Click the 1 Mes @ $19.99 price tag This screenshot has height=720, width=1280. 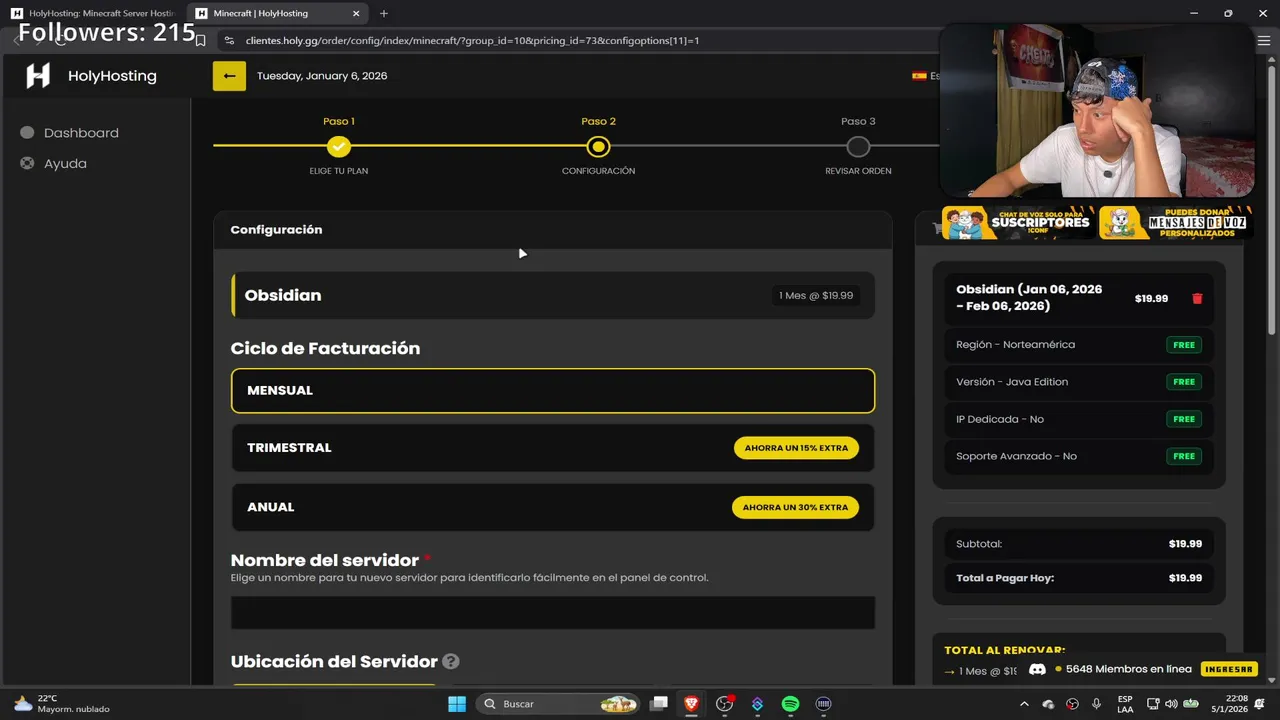coord(816,295)
